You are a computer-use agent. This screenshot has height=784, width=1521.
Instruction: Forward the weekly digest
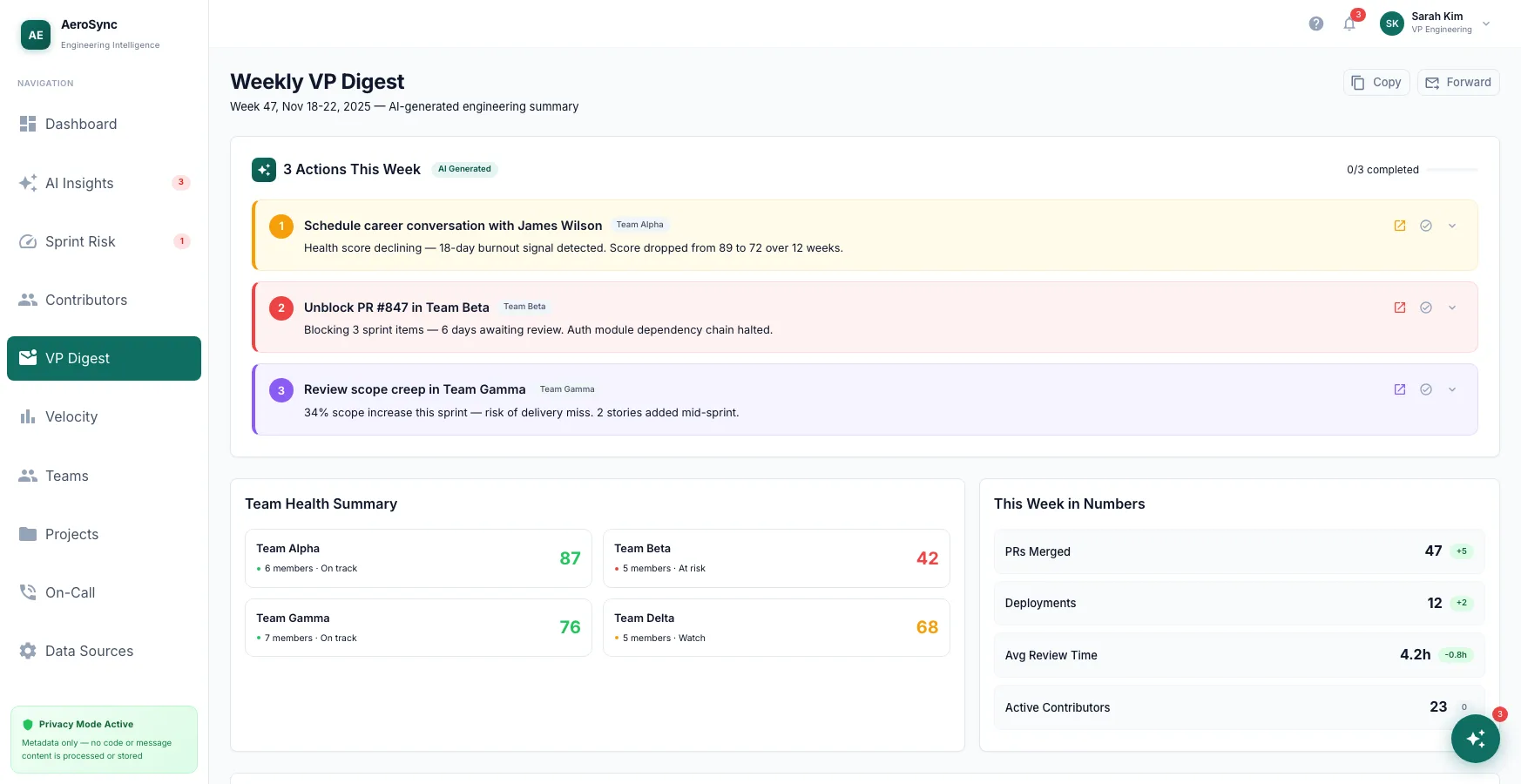1458,83
